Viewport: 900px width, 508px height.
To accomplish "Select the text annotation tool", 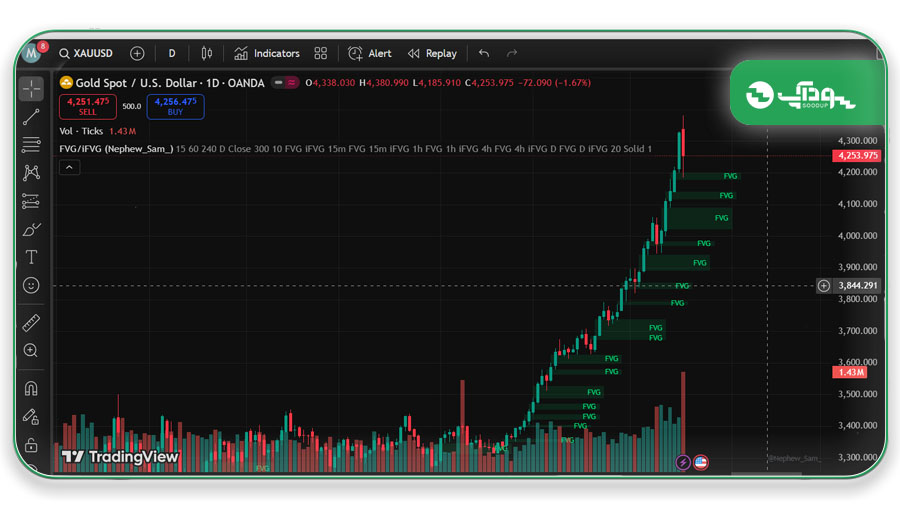I will [31, 257].
